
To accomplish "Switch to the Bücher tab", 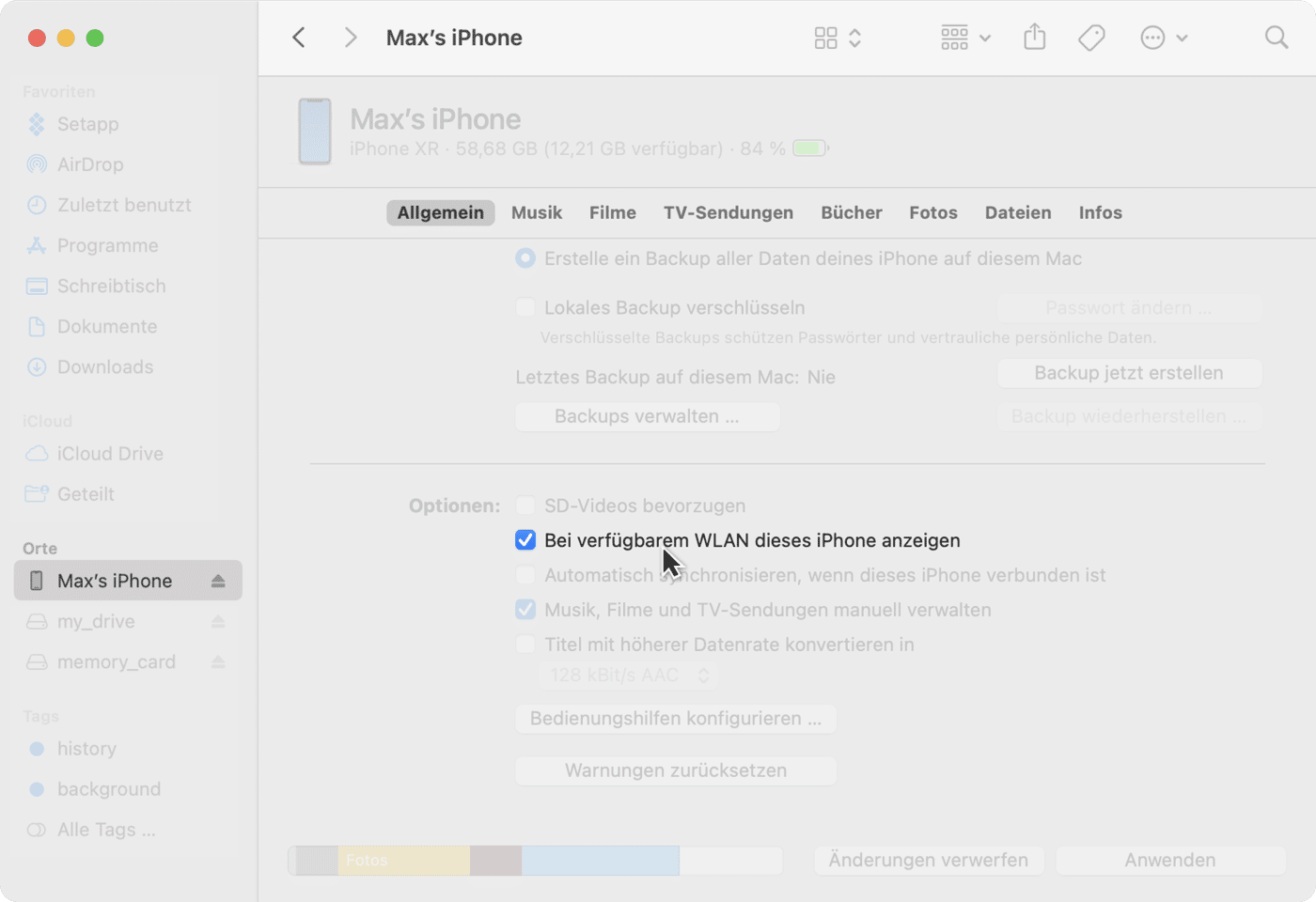I will pyautogui.click(x=852, y=212).
